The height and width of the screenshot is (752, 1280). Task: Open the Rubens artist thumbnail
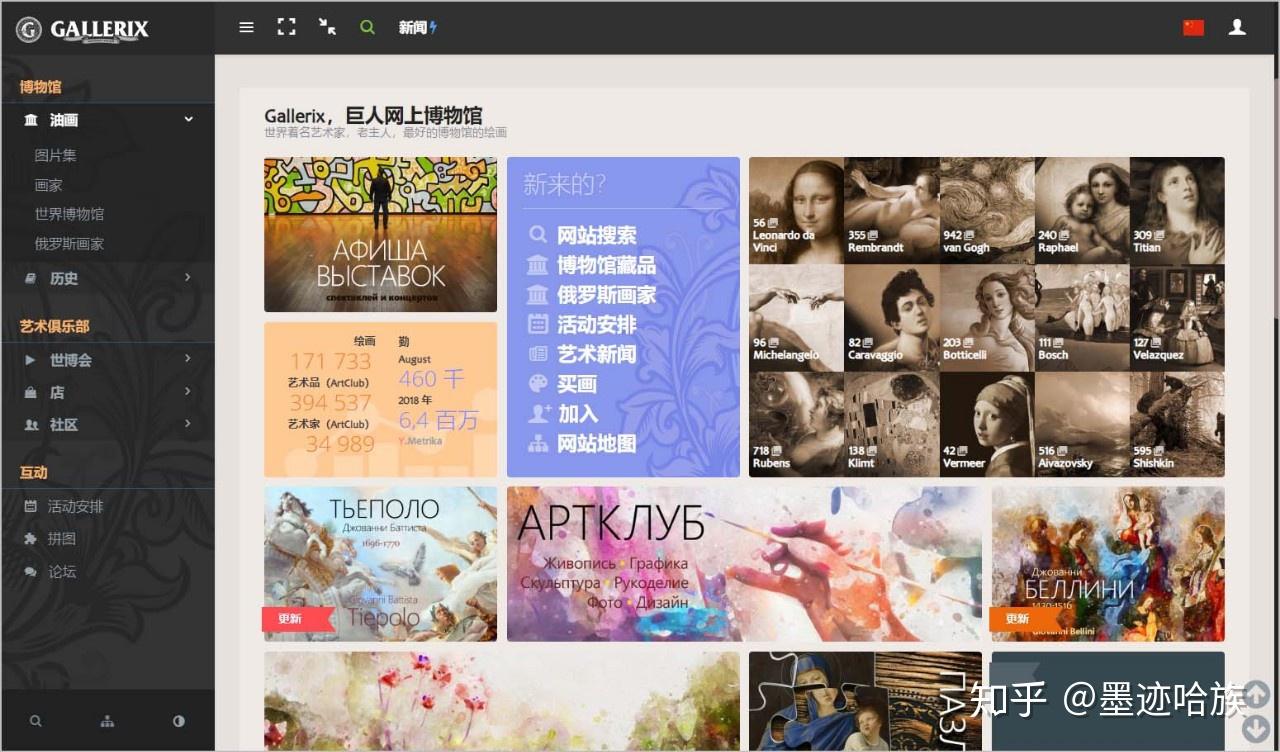click(x=796, y=425)
